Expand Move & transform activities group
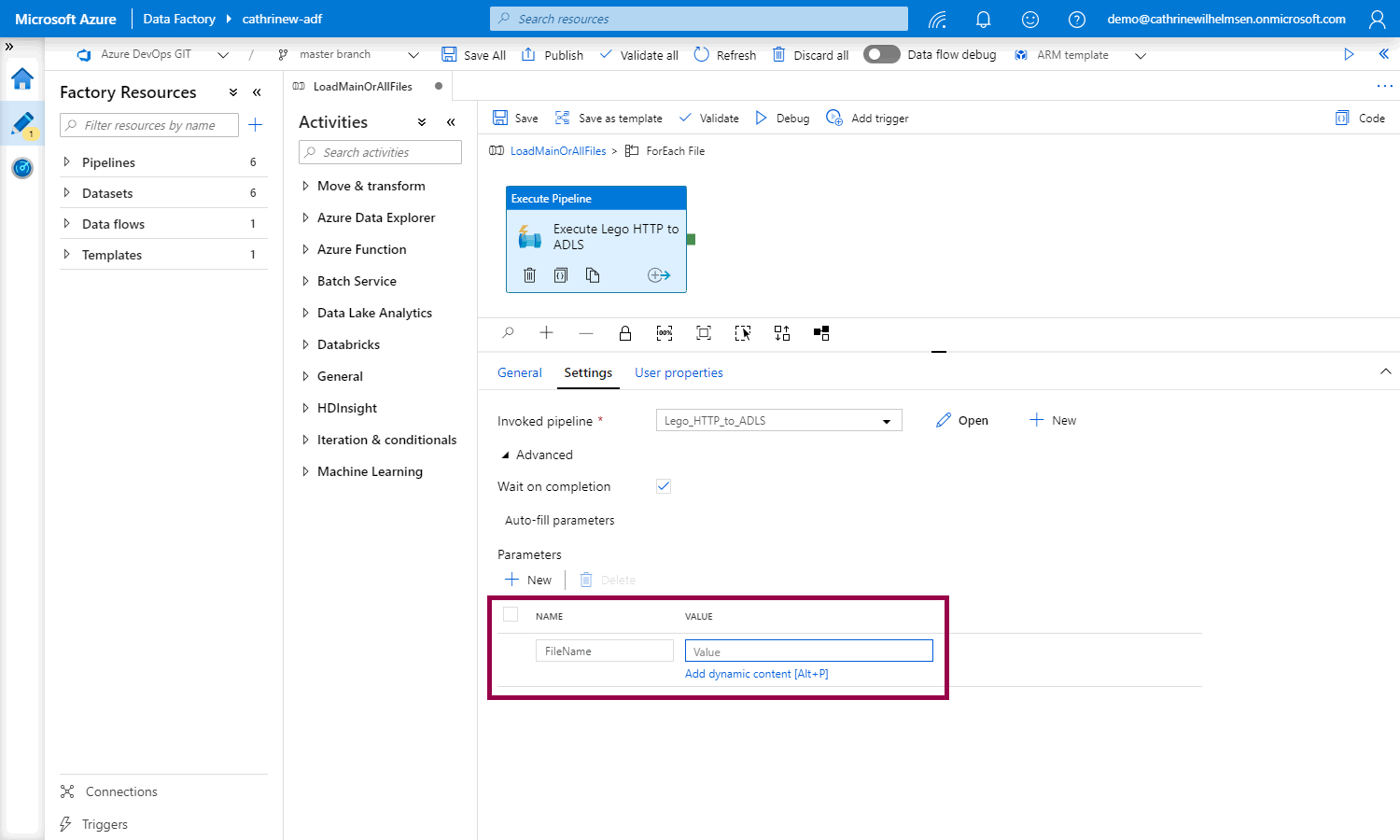 (305, 187)
